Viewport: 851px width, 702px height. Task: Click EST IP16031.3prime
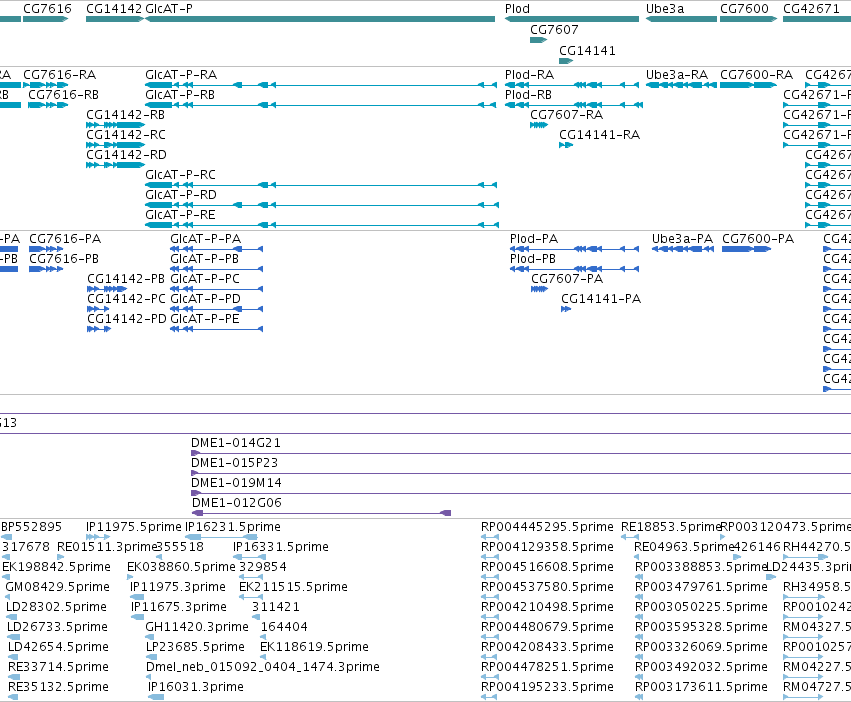coord(156,697)
